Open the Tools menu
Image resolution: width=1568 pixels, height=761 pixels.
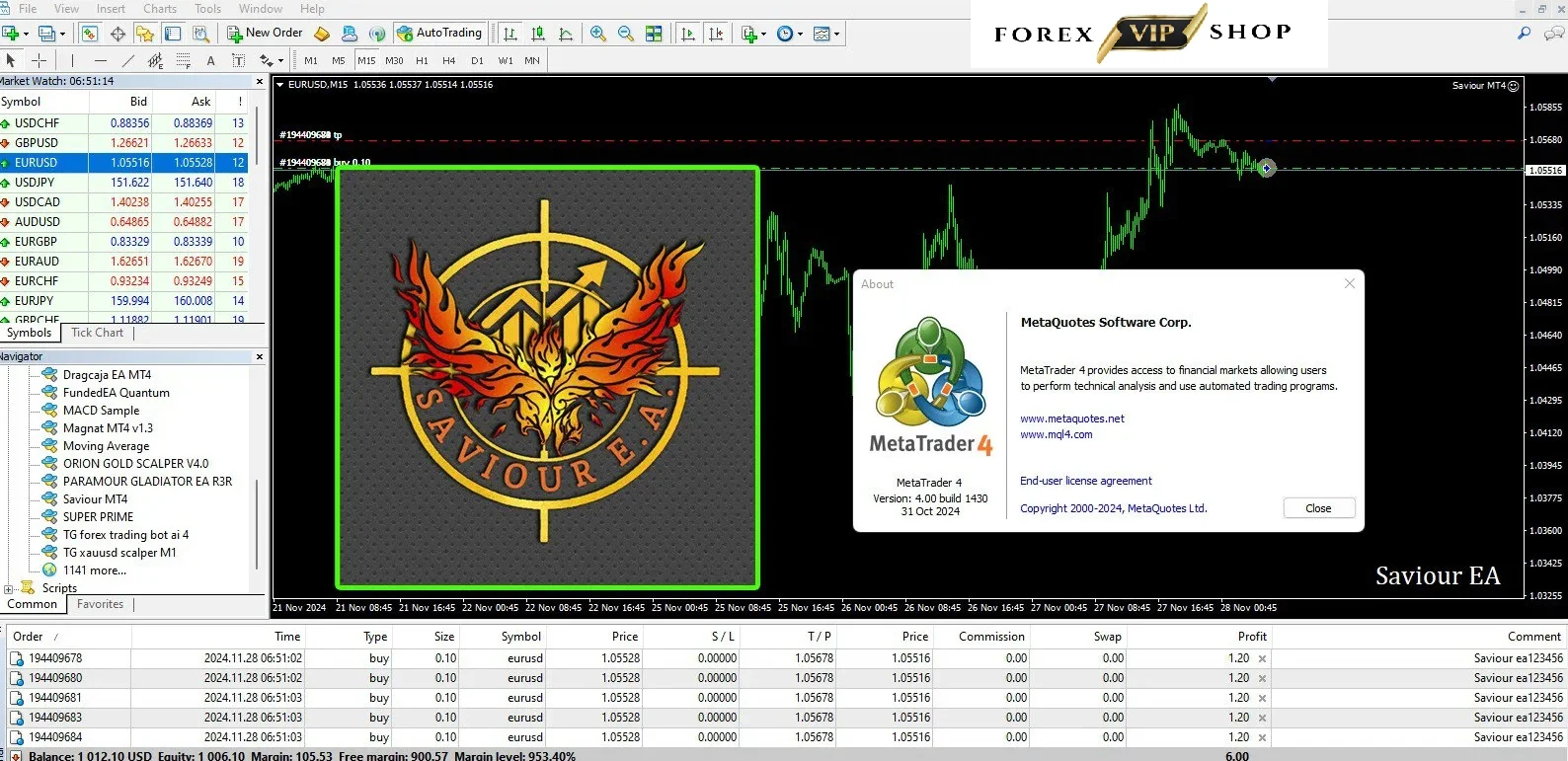(207, 9)
